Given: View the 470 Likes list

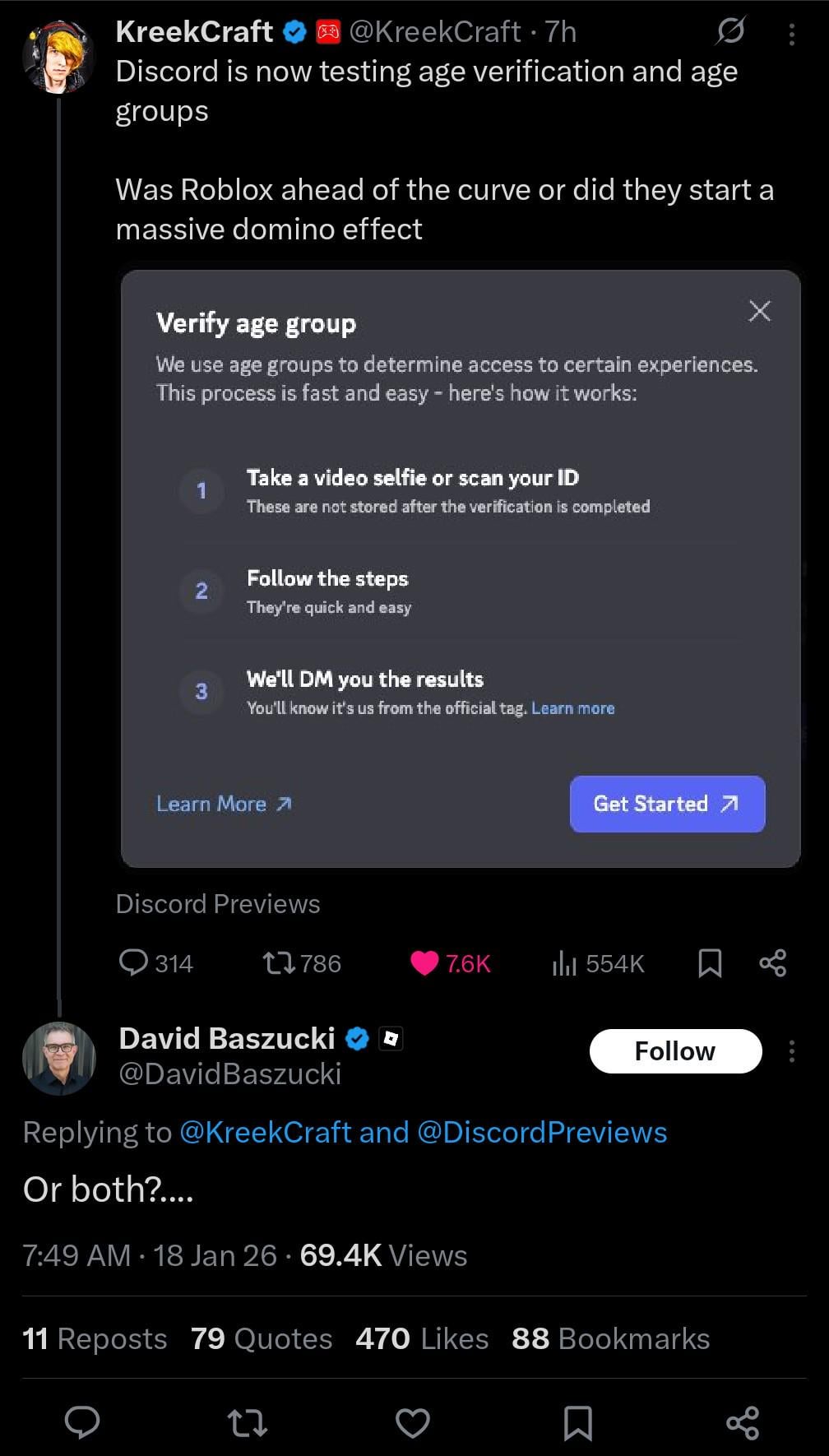Looking at the screenshot, I should point(422,1338).
